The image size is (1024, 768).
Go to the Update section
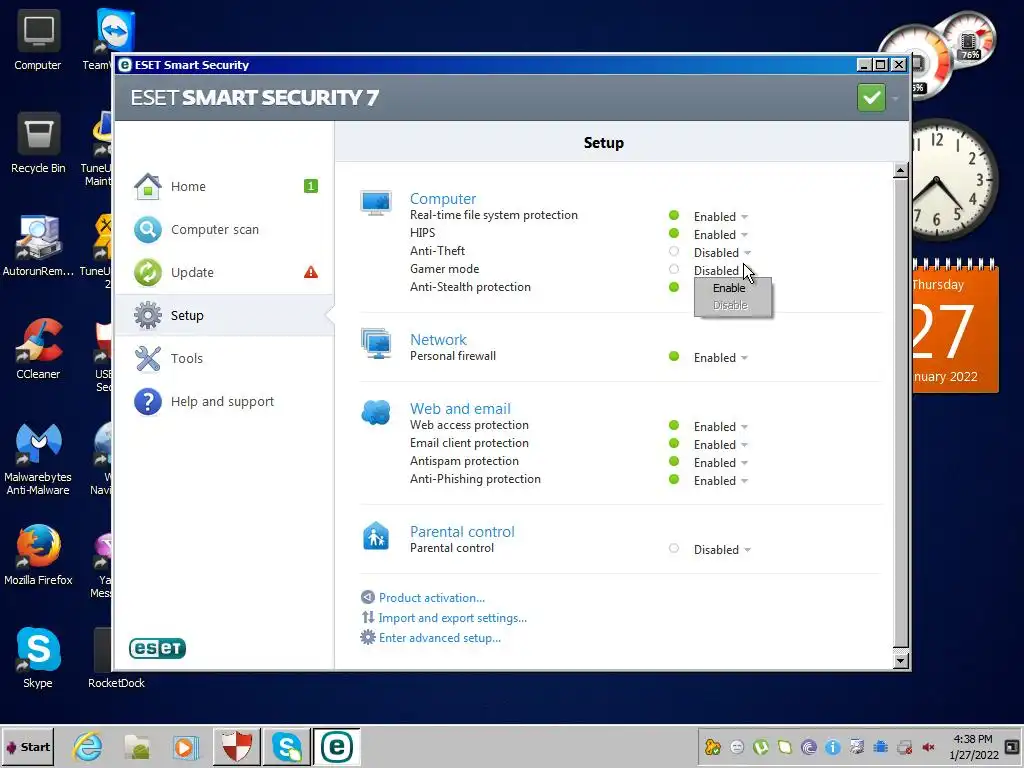pyautogui.click(x=225, y=272)
